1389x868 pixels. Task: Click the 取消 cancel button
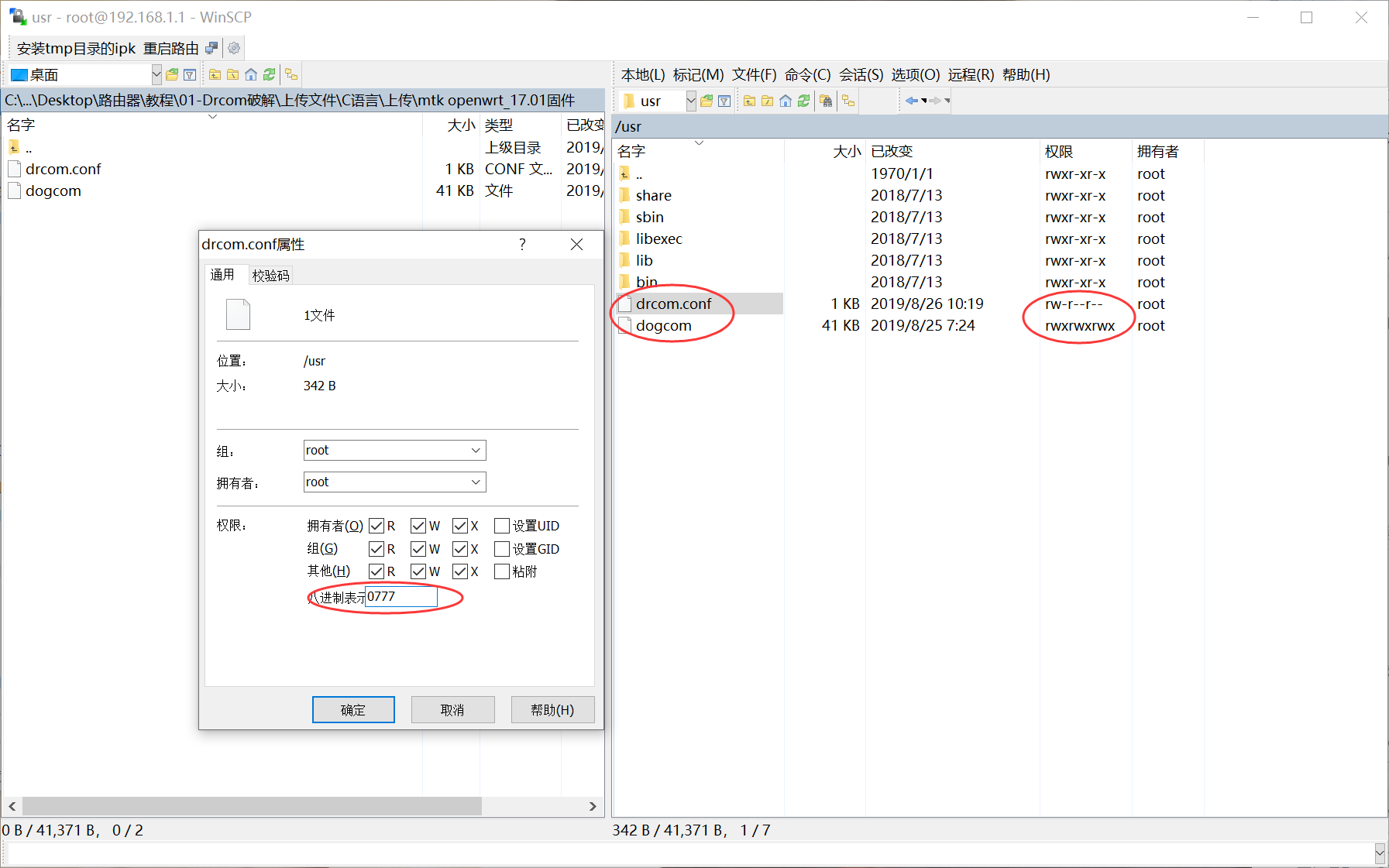pyautogui.click(x=452, y=710)
